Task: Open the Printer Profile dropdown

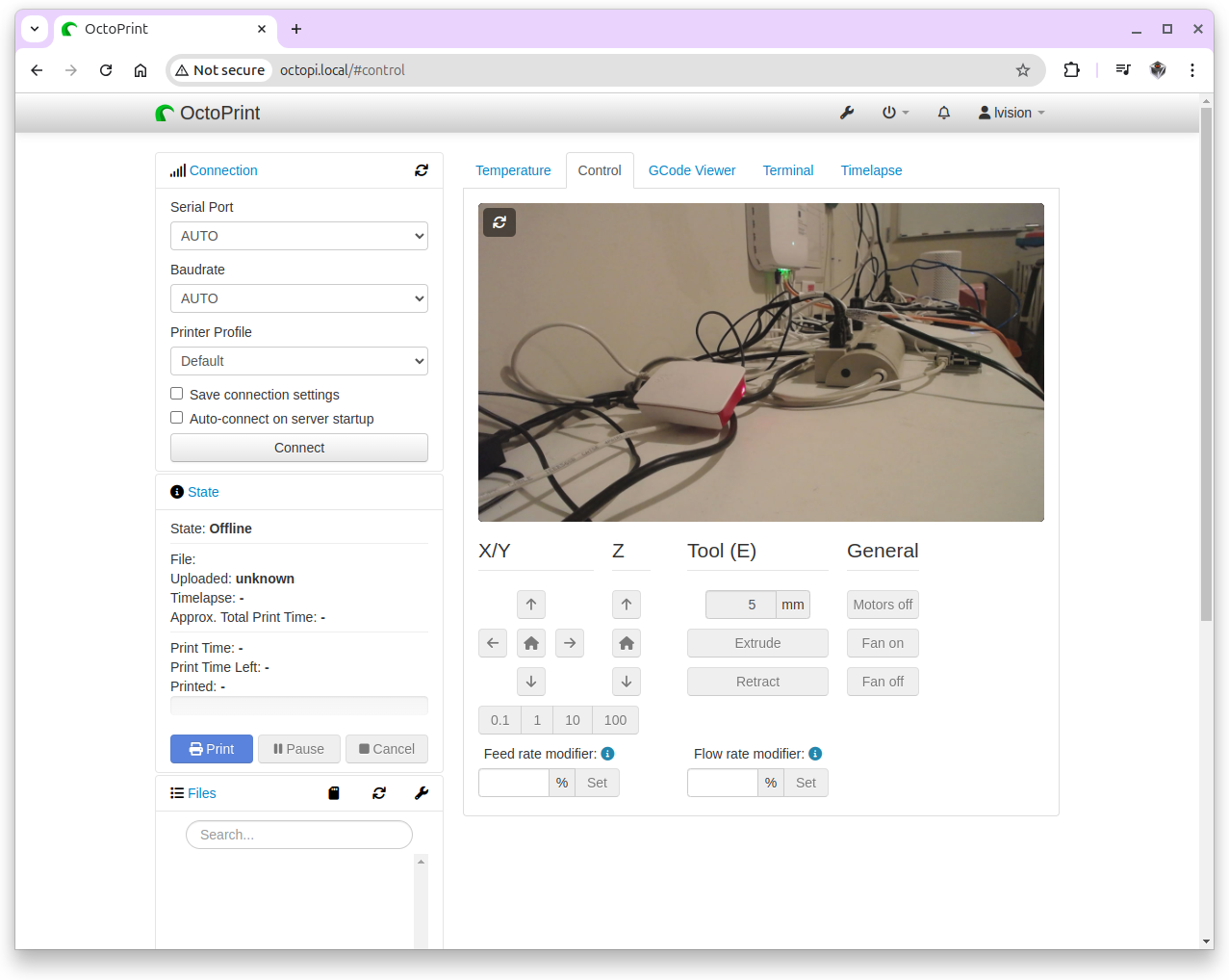Action: click(x=299, y=361)
